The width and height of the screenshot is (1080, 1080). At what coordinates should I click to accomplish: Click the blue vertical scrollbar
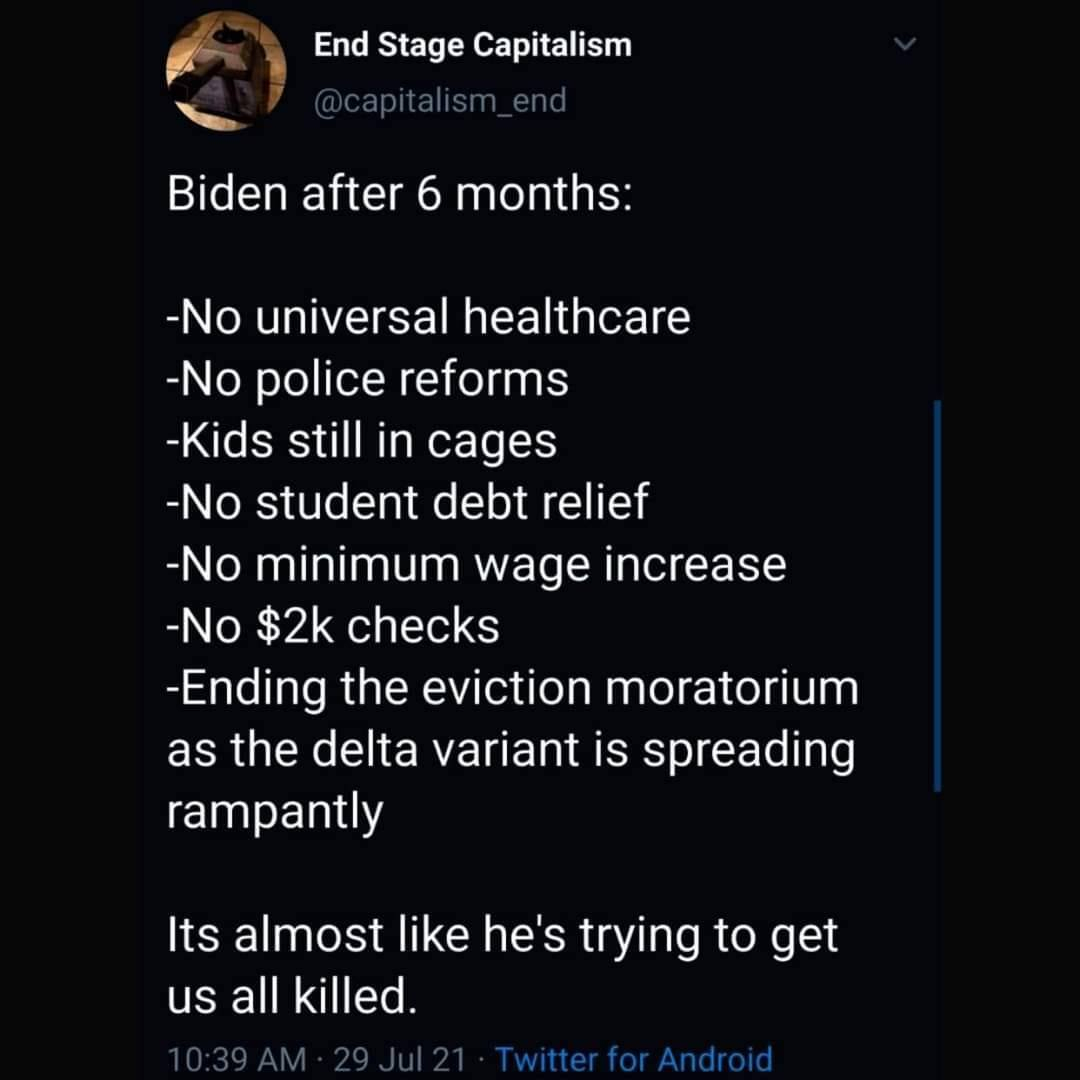pos(937,596)
